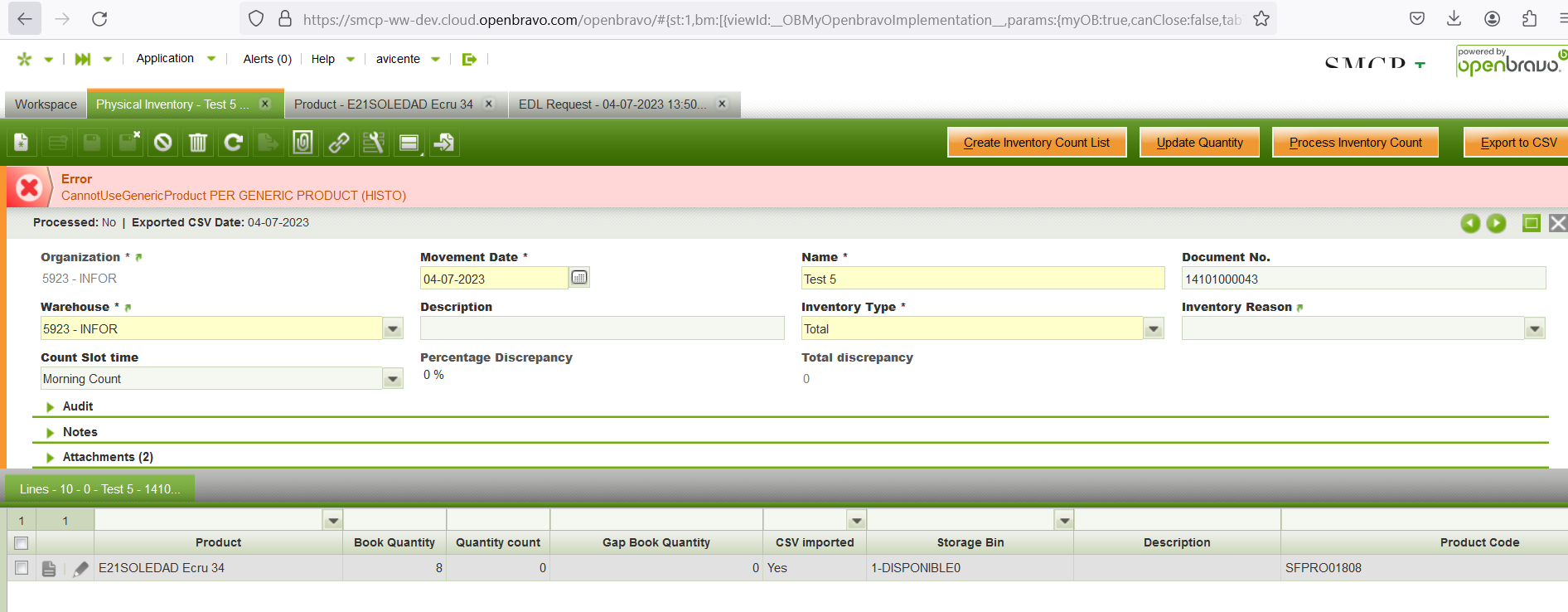Open the Application menu
The height and width of the screenshot is (612, 1568).
176,59
